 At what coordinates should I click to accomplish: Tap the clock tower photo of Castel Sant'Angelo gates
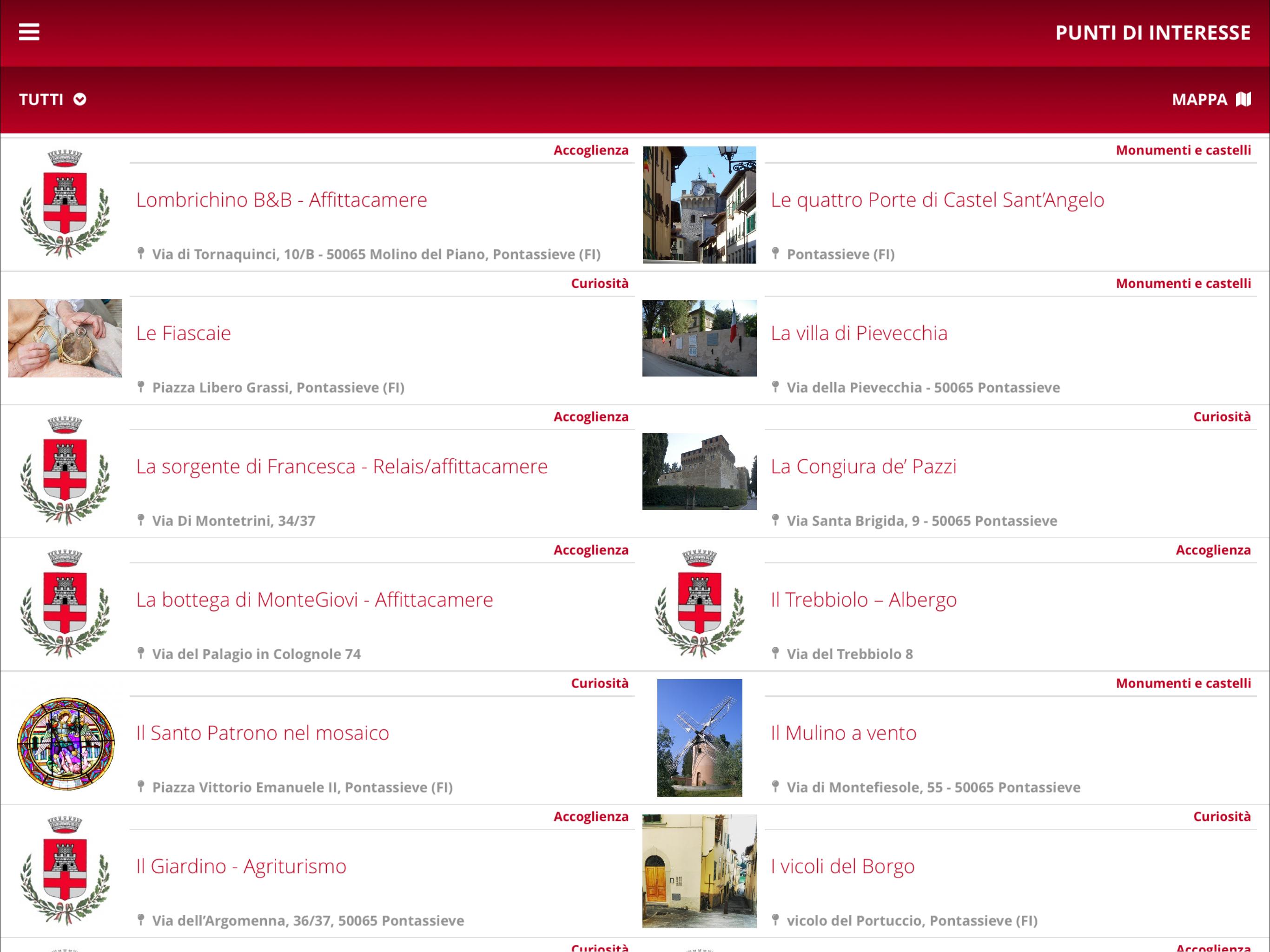pyautogui.click(x=699, y=205)
